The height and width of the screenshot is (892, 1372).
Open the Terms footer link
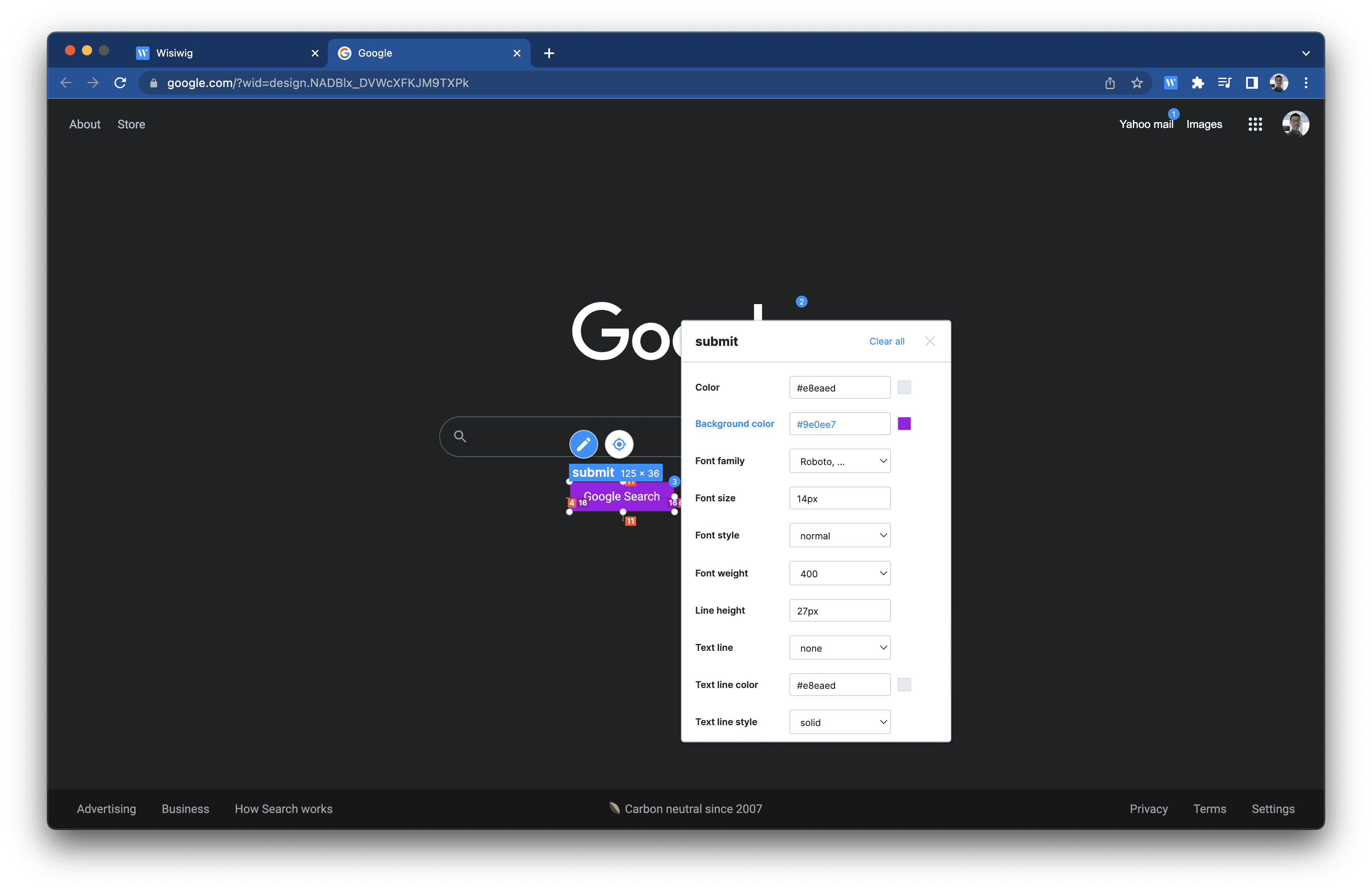[1209, 808]
